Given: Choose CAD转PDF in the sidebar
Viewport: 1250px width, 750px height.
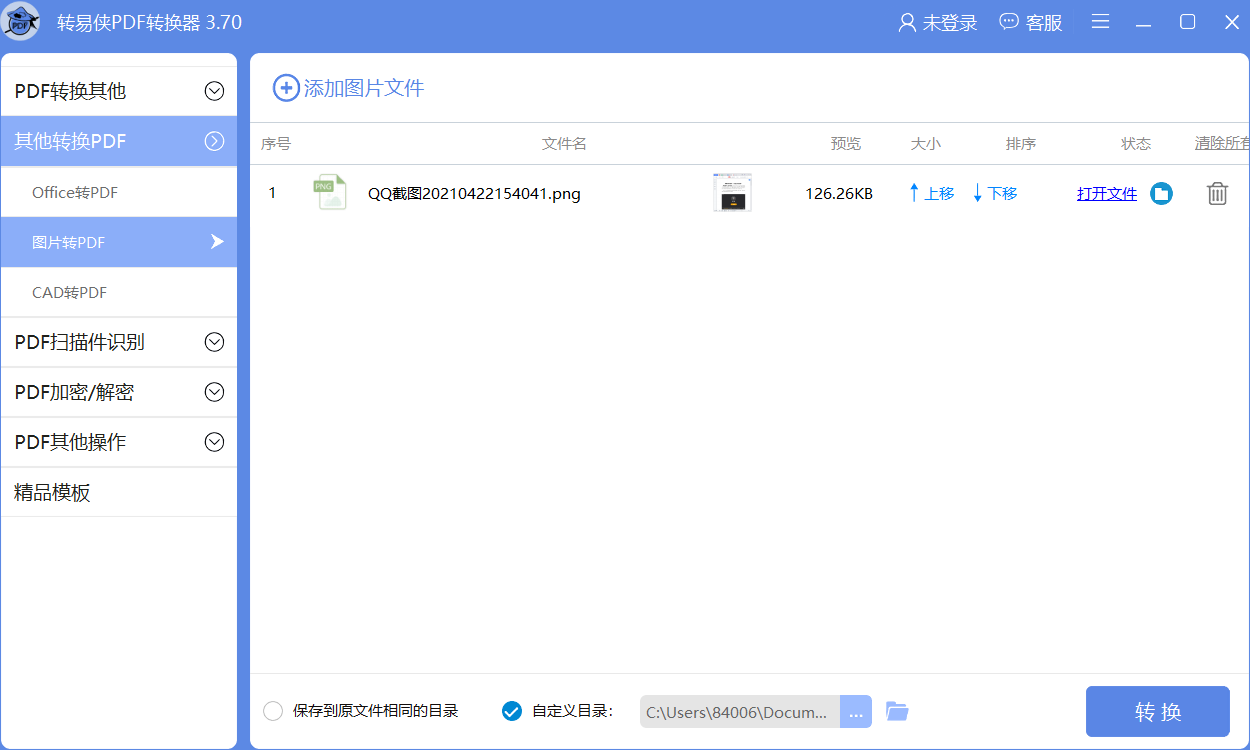Looking at the screenshot, I should 119,292.
